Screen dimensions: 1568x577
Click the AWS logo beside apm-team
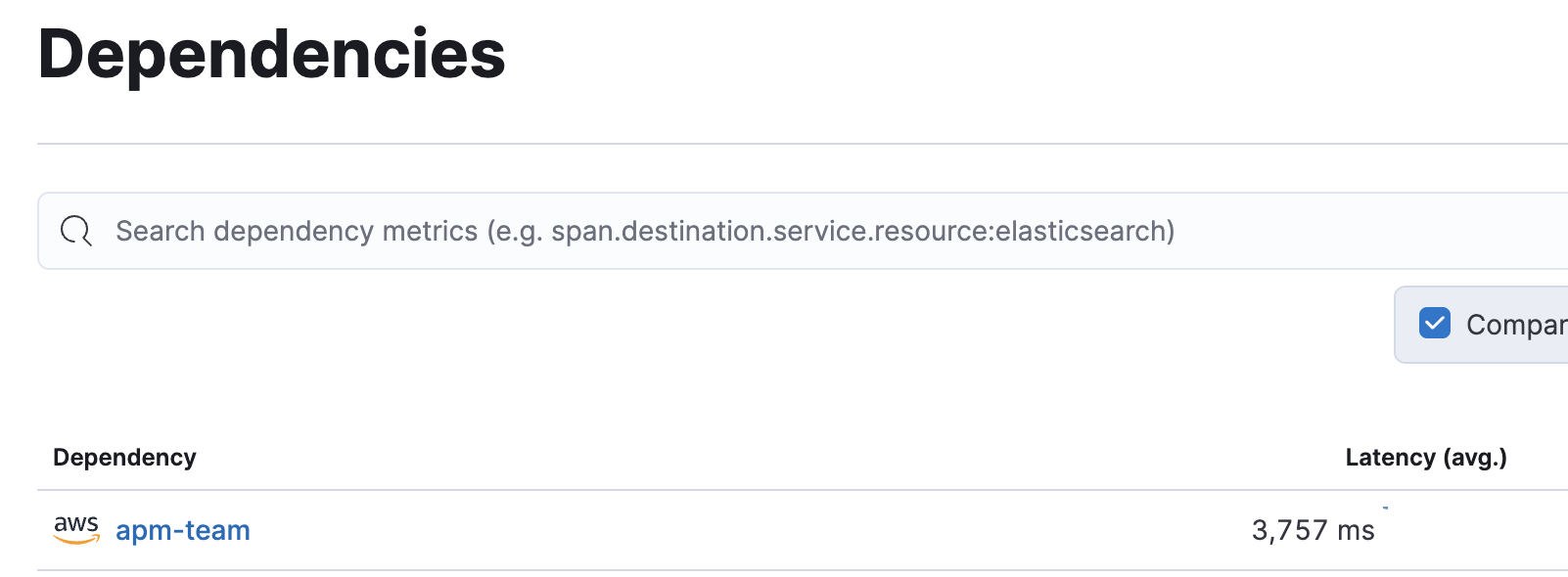coord(76,530)
